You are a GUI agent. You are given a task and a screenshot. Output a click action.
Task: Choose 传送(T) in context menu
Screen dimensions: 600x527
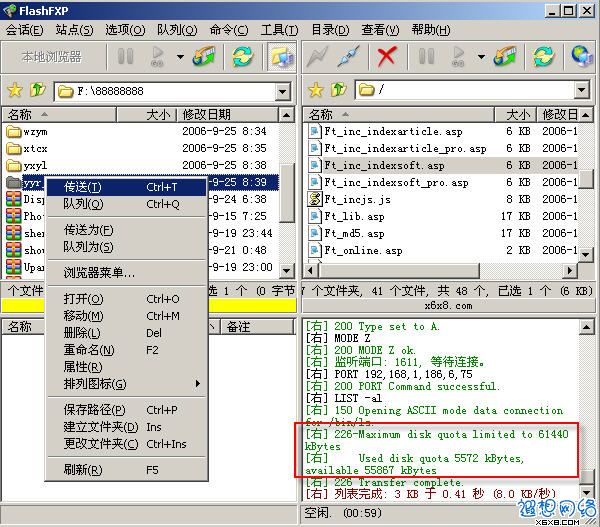click(x=127, y=187)
